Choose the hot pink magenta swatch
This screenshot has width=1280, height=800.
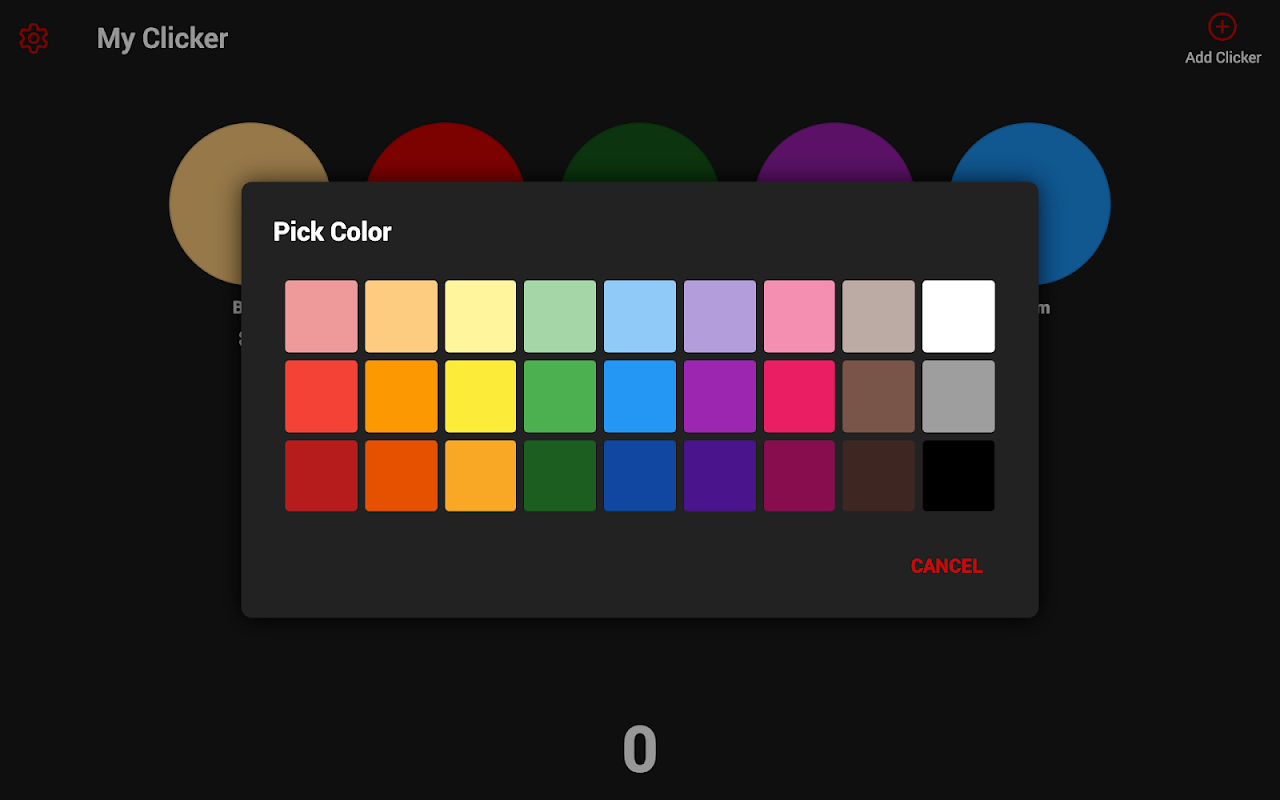click(x=799, y=396)
